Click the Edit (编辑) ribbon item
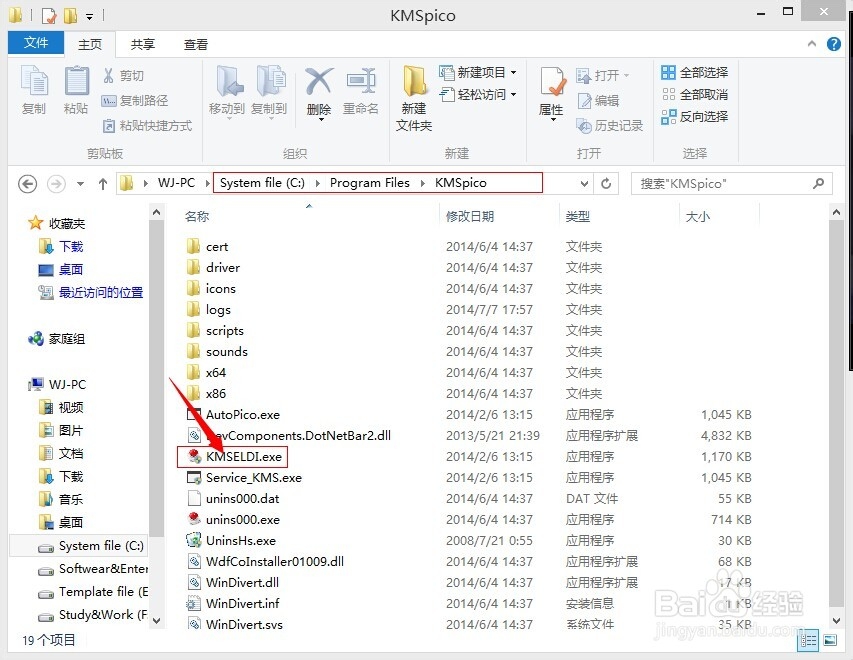 point(598,100)
